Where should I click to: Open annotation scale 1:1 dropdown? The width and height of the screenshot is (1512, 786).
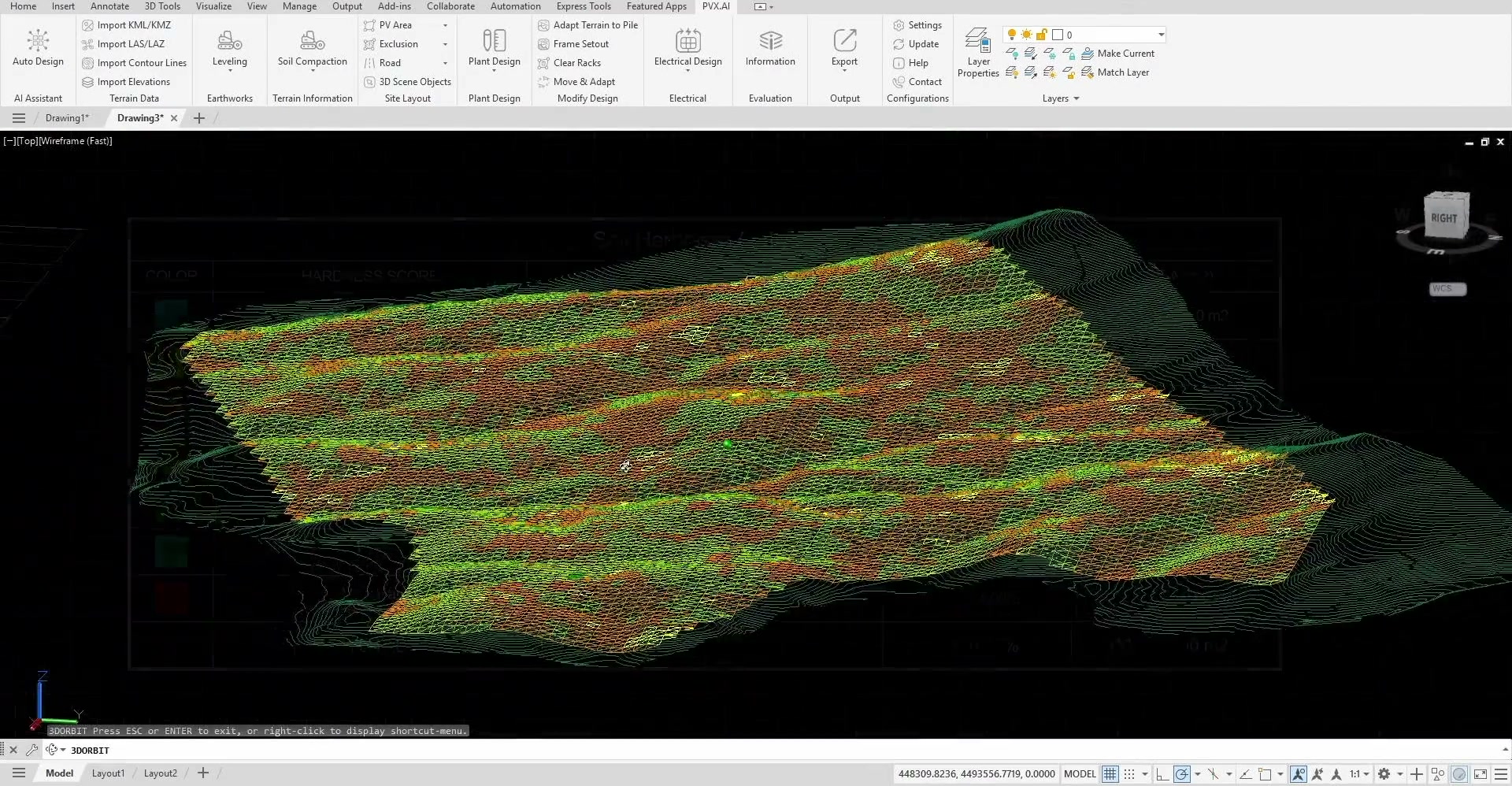point(1359,774)
